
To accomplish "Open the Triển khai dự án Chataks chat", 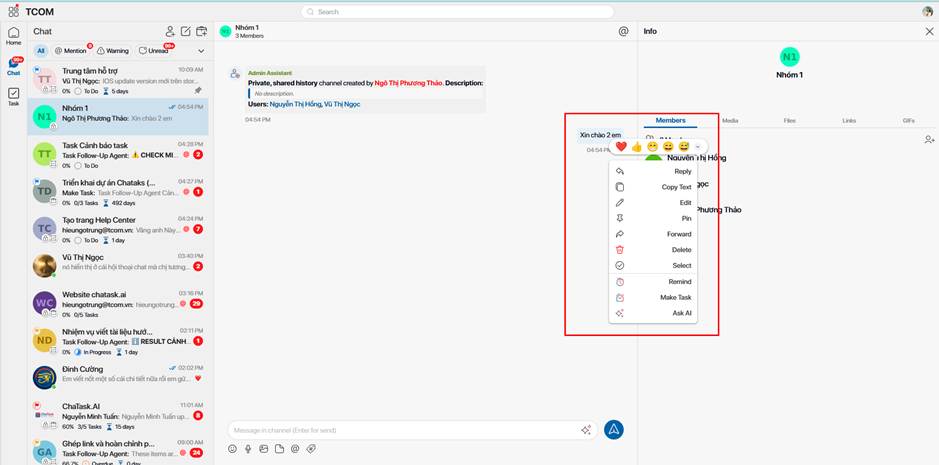I will point(120,192).
